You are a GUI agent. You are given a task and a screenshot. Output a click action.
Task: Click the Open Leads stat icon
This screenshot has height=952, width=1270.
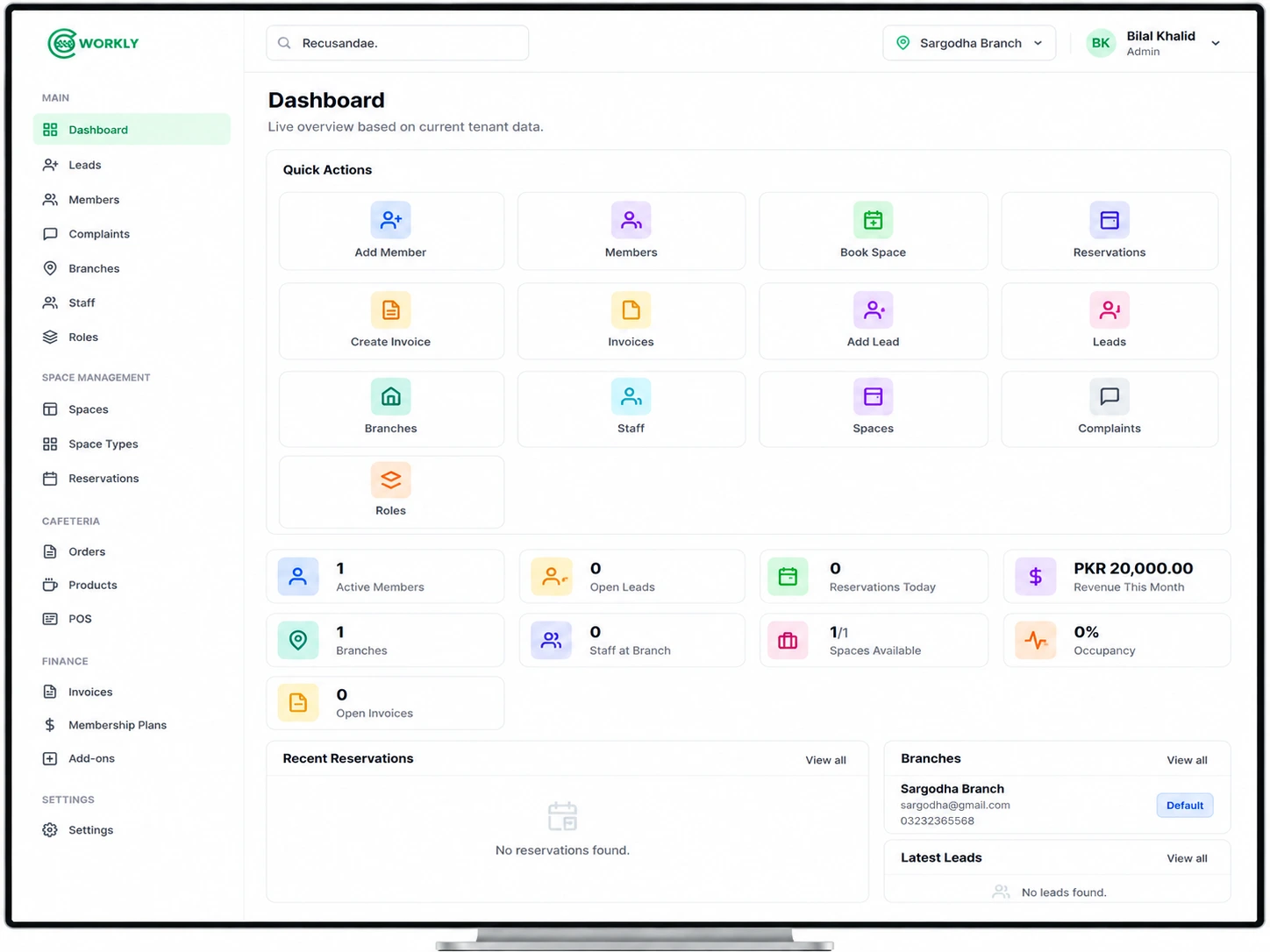(x=552, y=577)
